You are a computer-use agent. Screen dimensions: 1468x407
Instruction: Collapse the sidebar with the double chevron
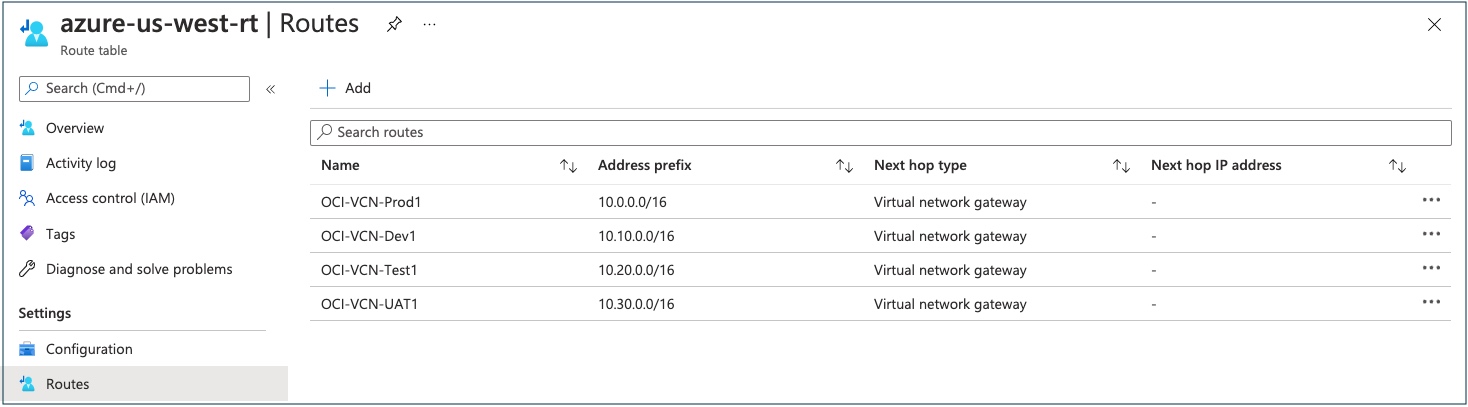pos(270,89)
